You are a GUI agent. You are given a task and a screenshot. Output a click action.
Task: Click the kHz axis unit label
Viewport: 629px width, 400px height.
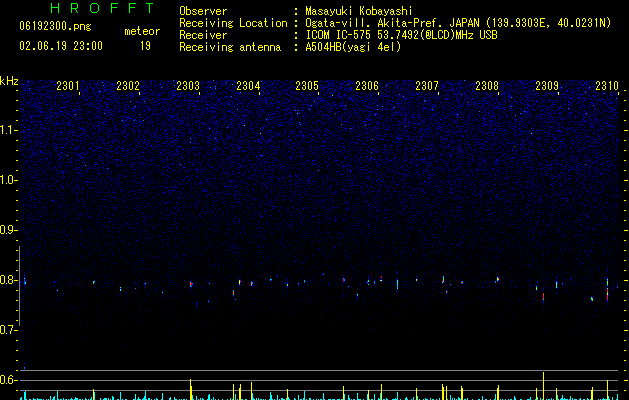tap(9, 81)
